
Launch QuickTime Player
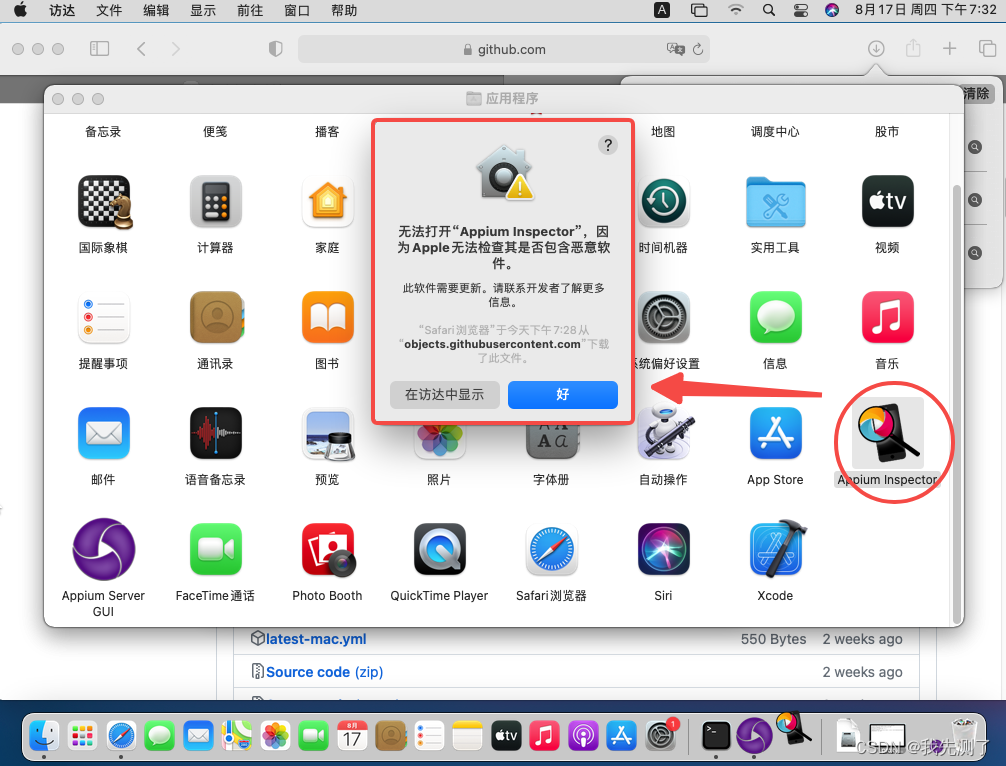(x=439, y=549)
